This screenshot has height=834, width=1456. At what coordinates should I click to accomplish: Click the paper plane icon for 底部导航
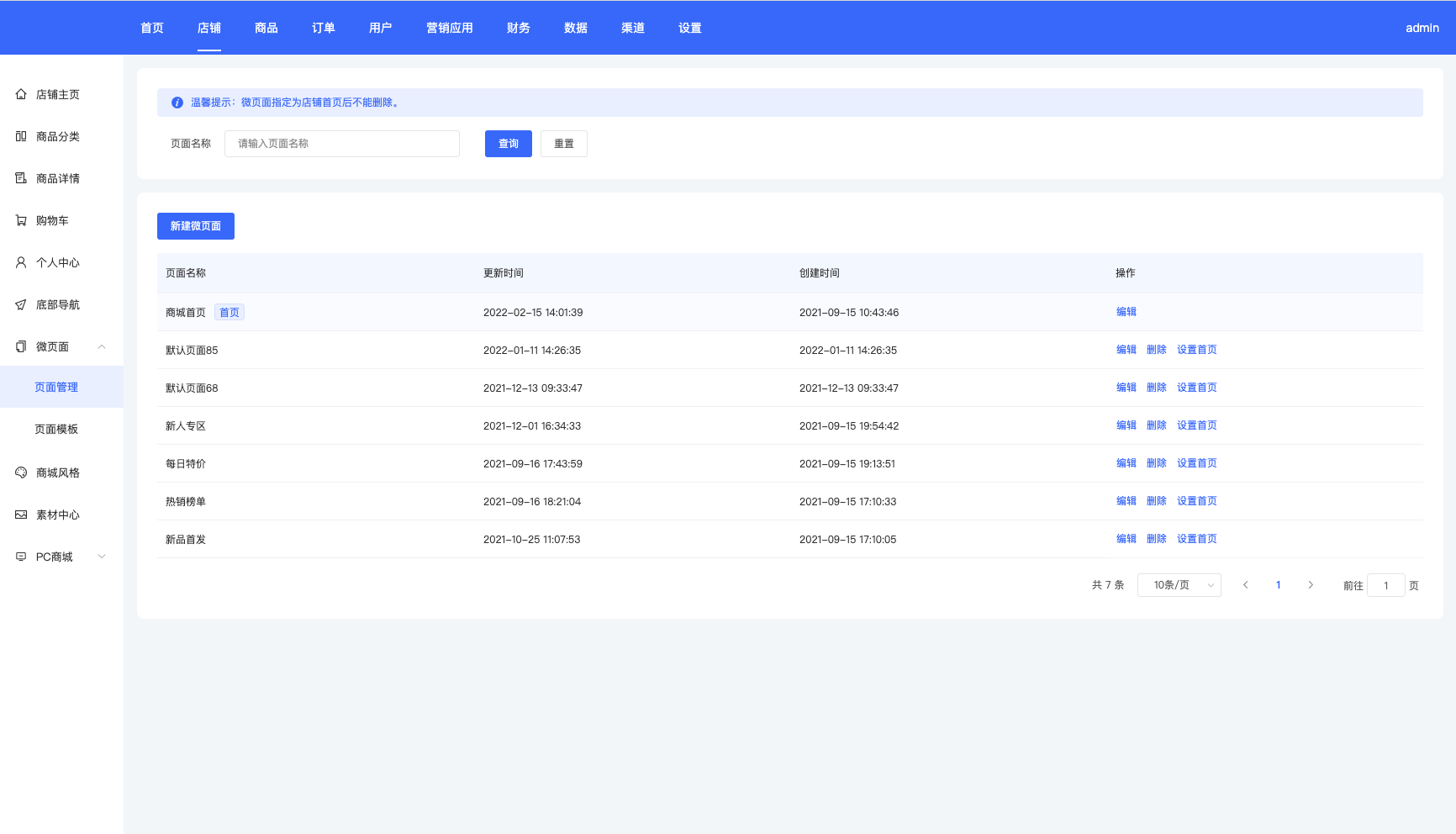coord(21,304)
